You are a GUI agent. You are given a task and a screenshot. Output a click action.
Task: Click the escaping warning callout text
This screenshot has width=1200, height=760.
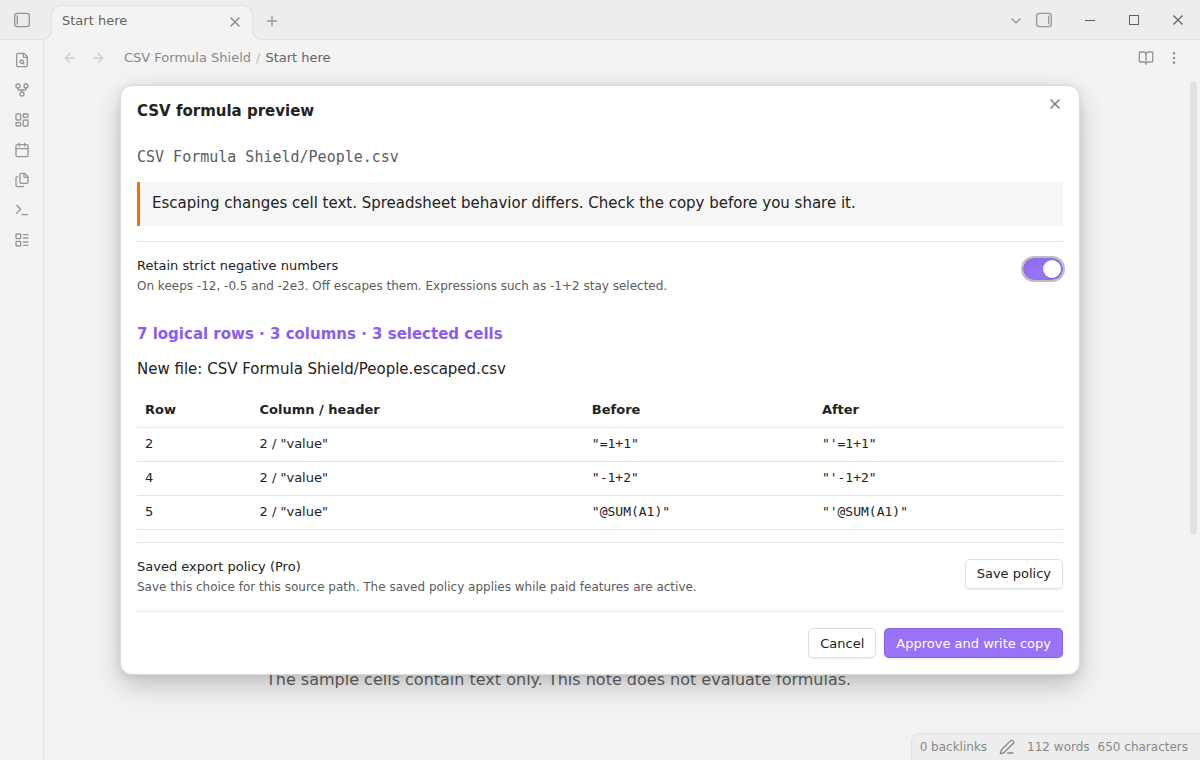click(504, 203)
